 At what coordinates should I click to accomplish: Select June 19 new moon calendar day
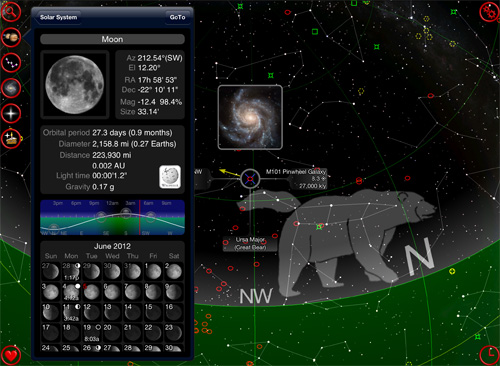click(x=91, y=332)
